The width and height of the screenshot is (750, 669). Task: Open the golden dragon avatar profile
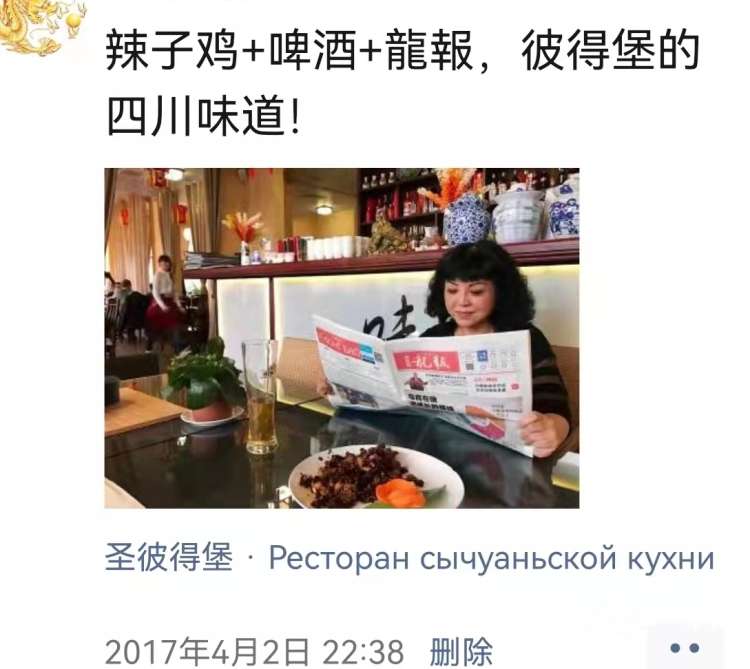[41, 26]
